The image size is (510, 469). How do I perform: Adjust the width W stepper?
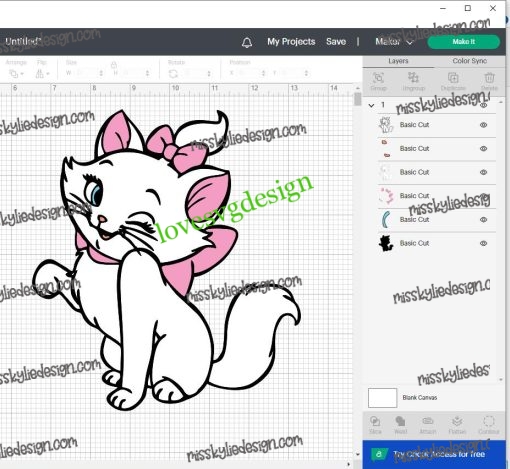[x=101, y=73]
